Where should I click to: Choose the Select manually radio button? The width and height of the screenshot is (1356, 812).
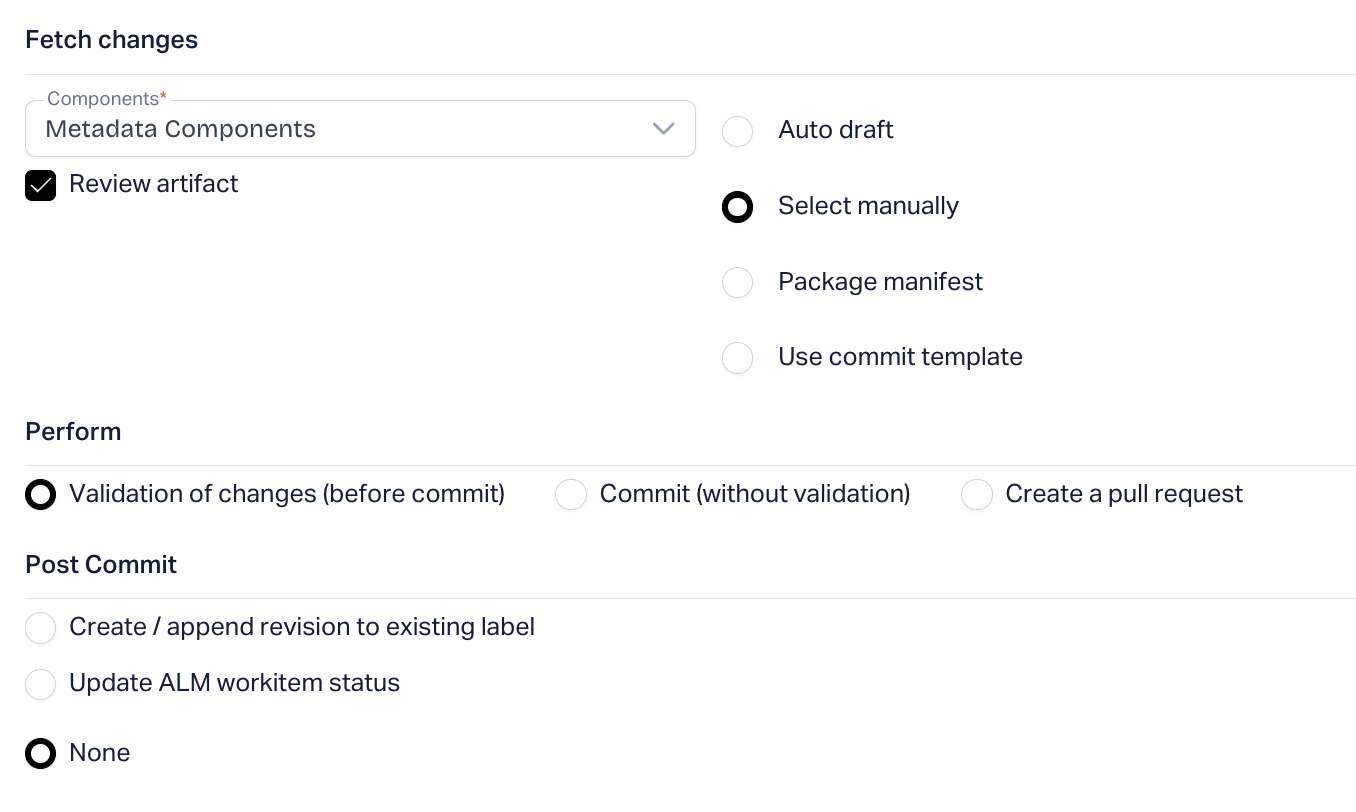[x=738, y=207]
